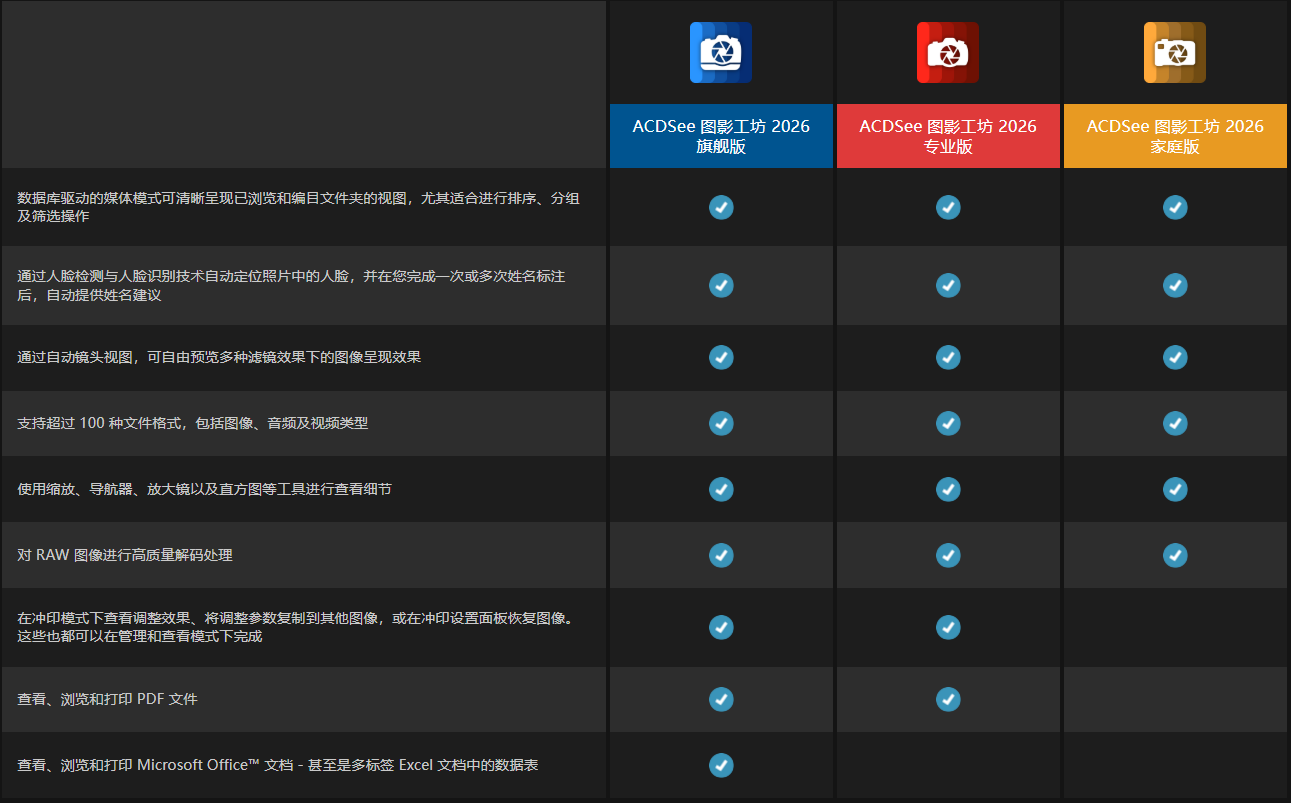Click 家庭版 checkmark for 数据库驱动 media mode row
Image resolution: width=1291 pixels, height=803 pixels.
(1175, 207)
